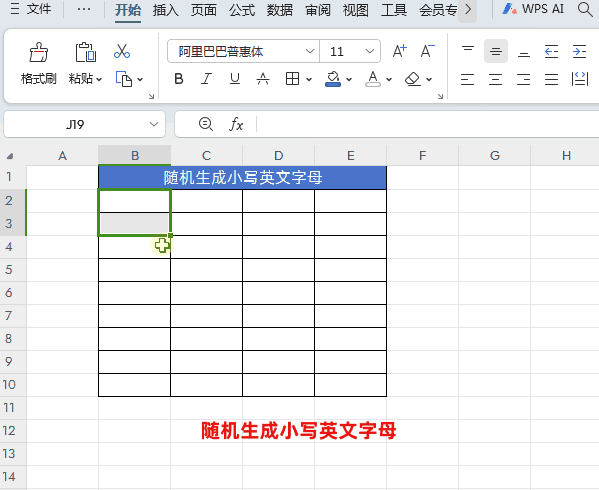The image size is (599, 490).
Task: Toggle bold formatting
Action: 178,79
